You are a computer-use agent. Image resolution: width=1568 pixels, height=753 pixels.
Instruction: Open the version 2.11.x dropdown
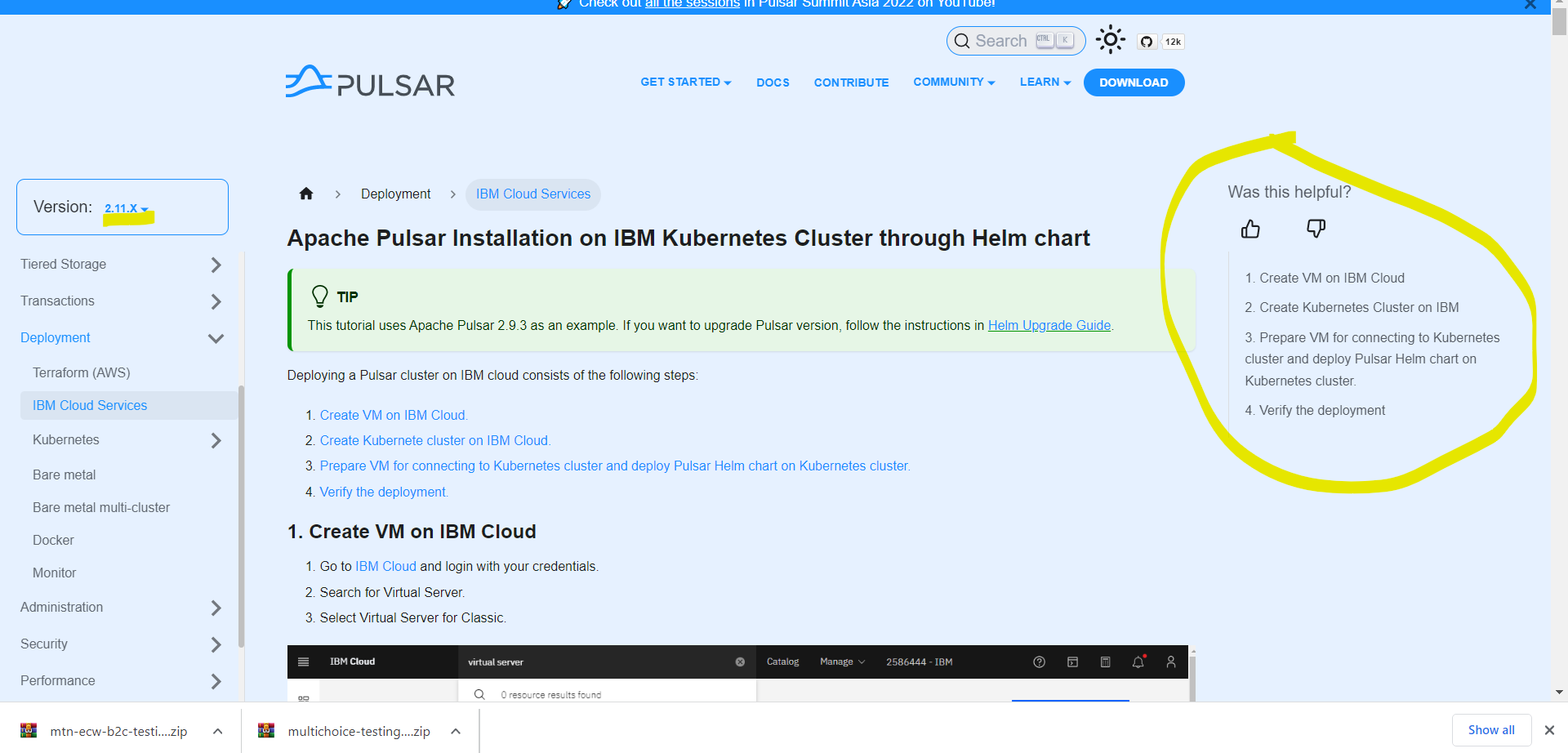pos(126,208)
